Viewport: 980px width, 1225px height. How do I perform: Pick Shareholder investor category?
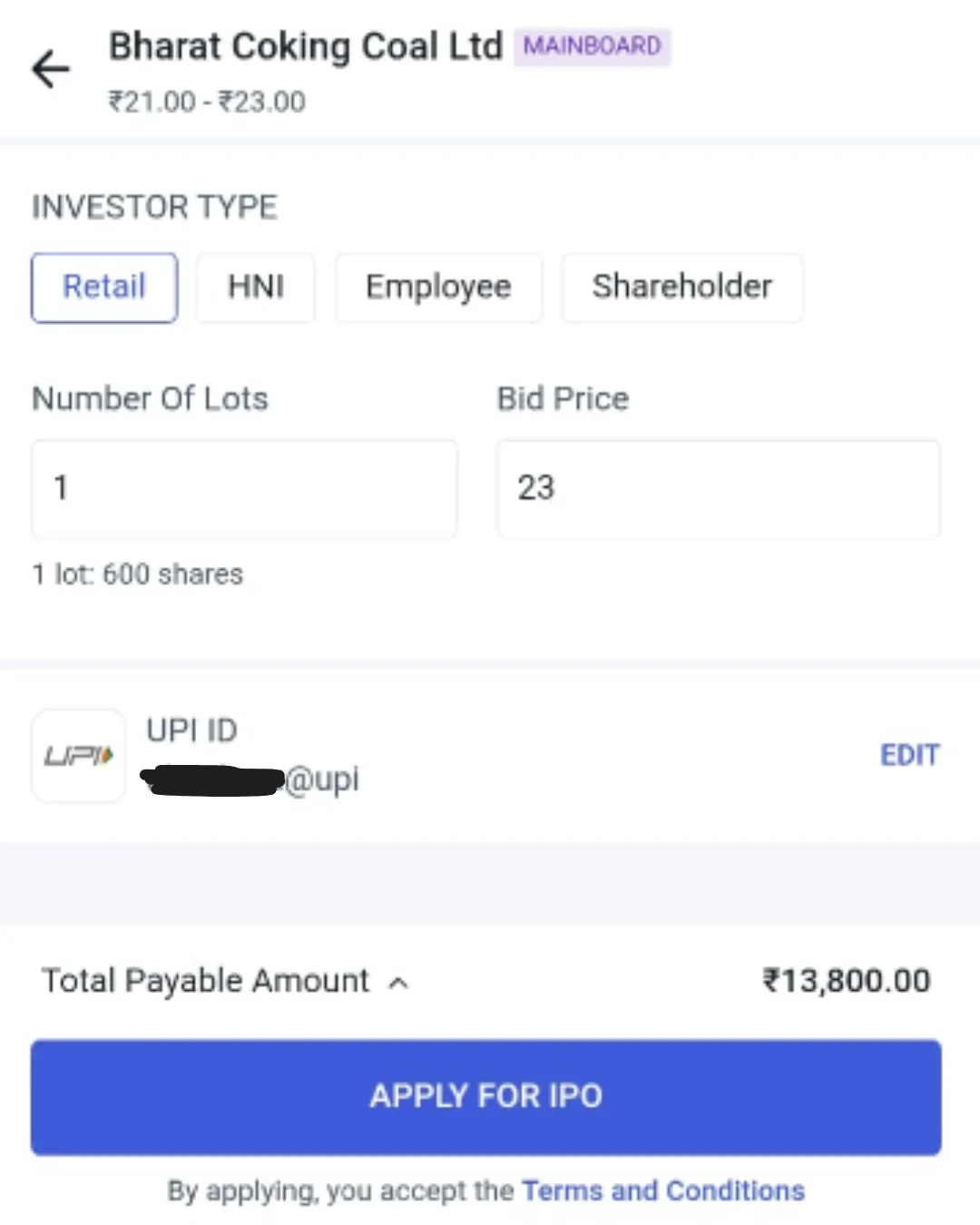point(681,288)
